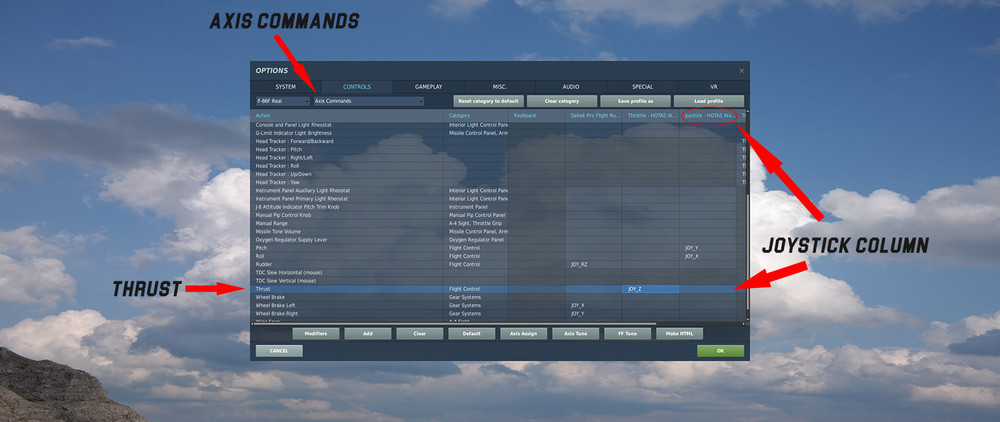
Task: Select the Manual Pip Control Knob row
Action: click(x=497, y=215)
